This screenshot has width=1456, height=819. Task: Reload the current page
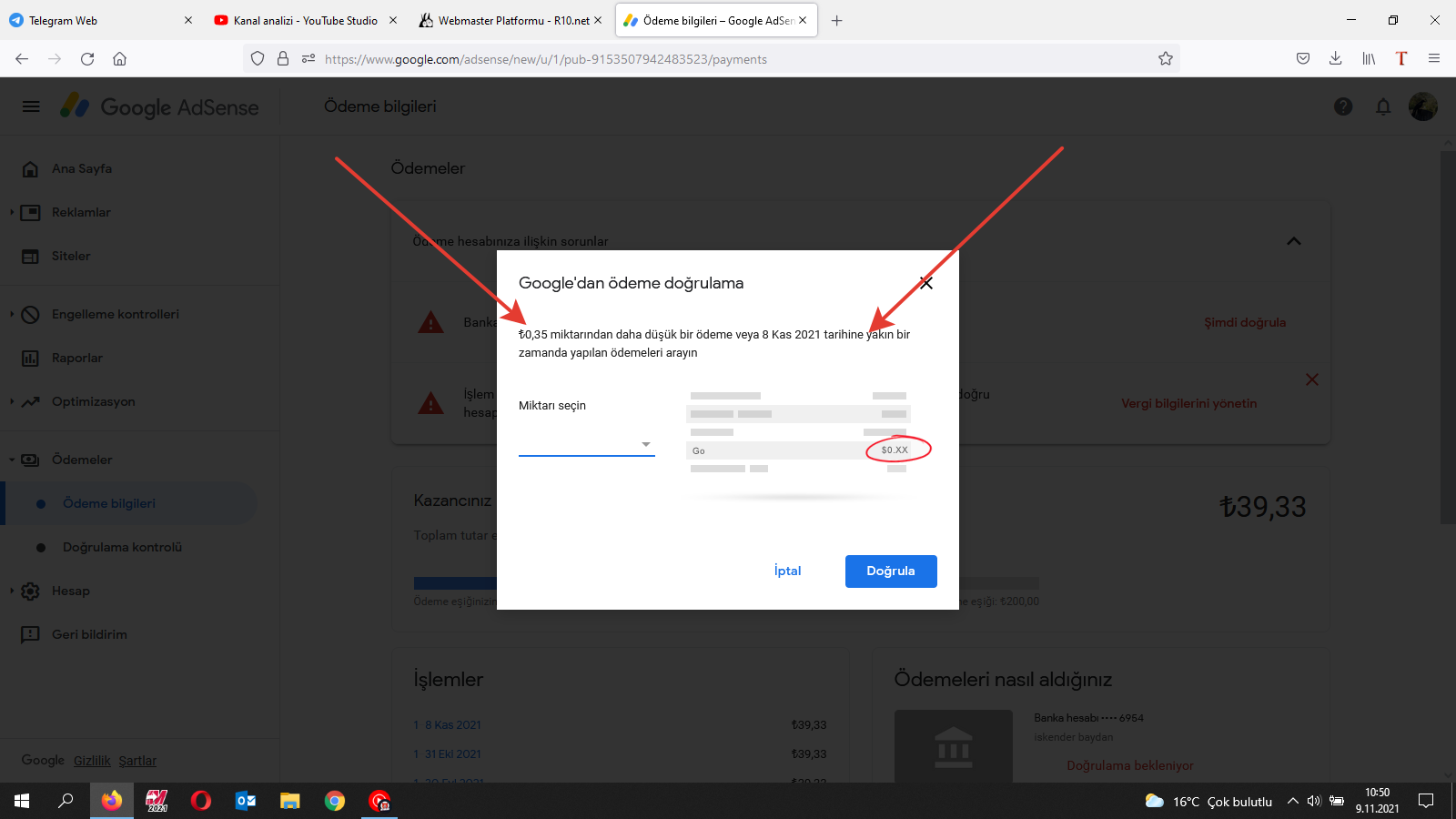87,58
